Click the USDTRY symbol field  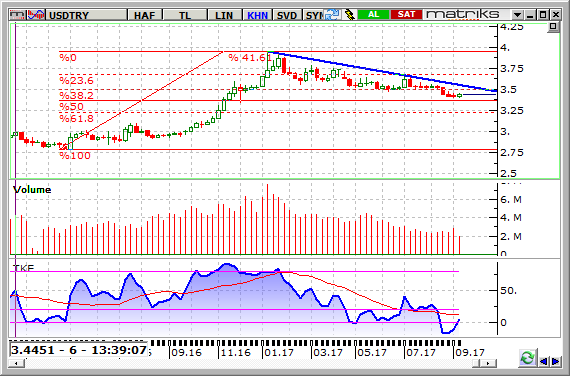[87, 15]
